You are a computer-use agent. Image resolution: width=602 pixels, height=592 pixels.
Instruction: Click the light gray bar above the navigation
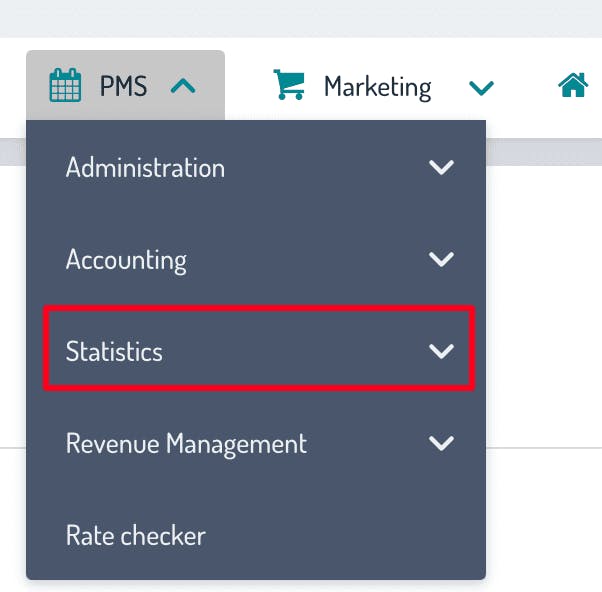(300, 18)
